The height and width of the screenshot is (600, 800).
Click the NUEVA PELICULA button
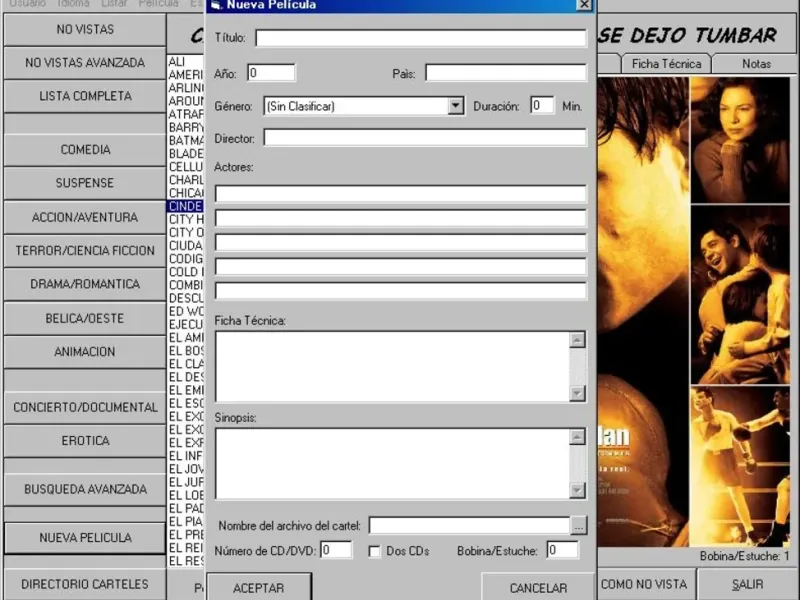click(x=85, y=538)
